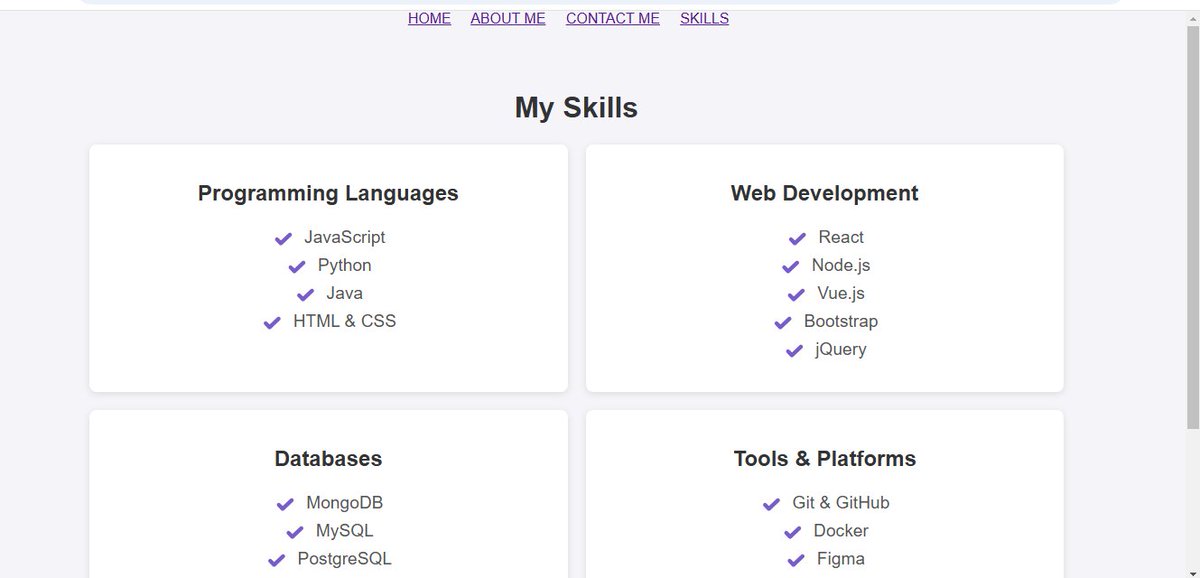Open the HOME navigation link
The height and width of the screenshot is (578, 1200).
click(x=429, y=18)
